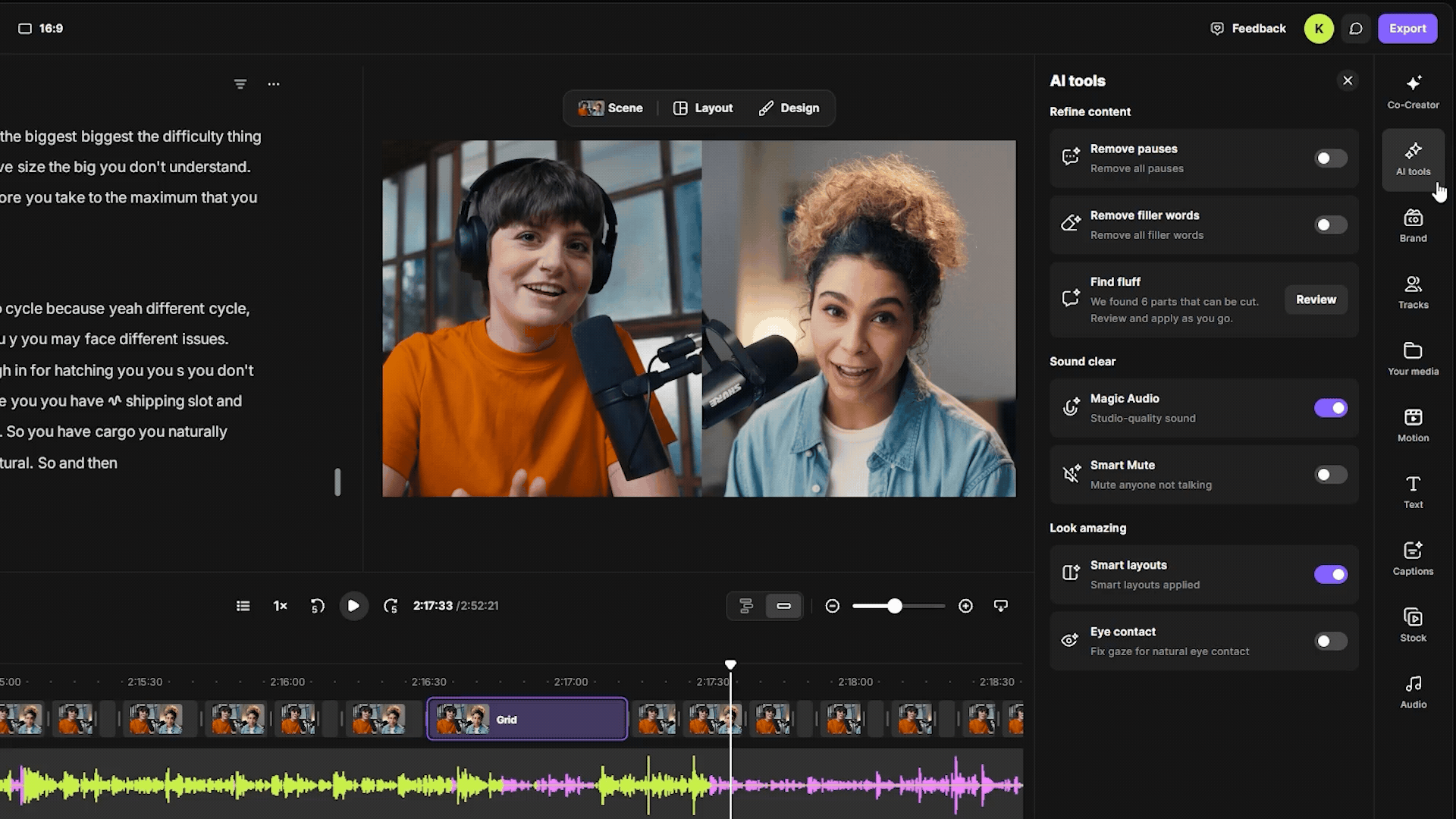Image resolution: width=1456 pixels, height=819 pixels.
Task: Enable Smart Mute toggle
Action: coord(1331,475)
